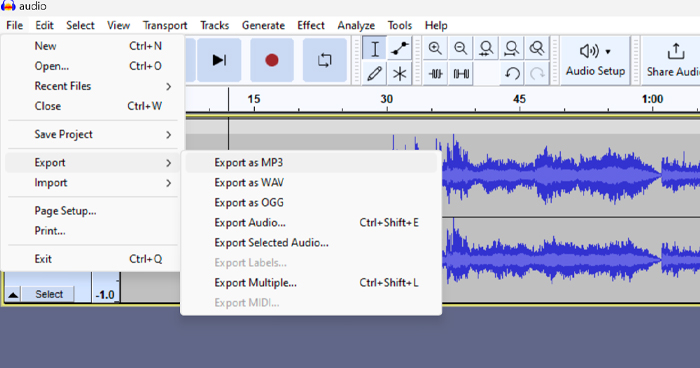Image resolution: width=700 pixels, height=368 pixels.
Task: Click the Share Audio button
Action: tap(671, 60)
